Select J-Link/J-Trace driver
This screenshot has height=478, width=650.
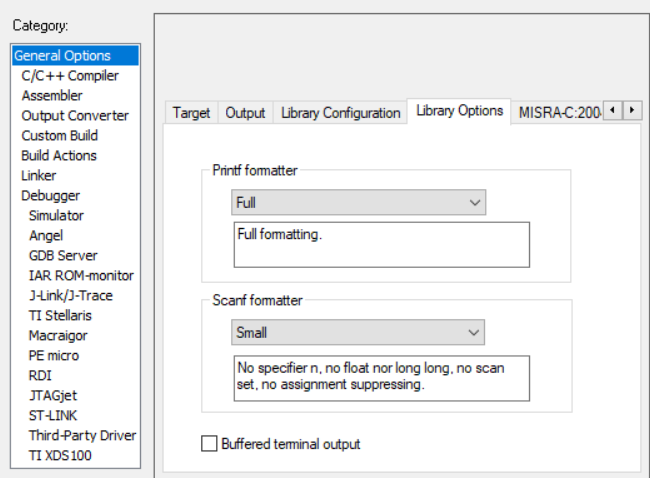71,295
